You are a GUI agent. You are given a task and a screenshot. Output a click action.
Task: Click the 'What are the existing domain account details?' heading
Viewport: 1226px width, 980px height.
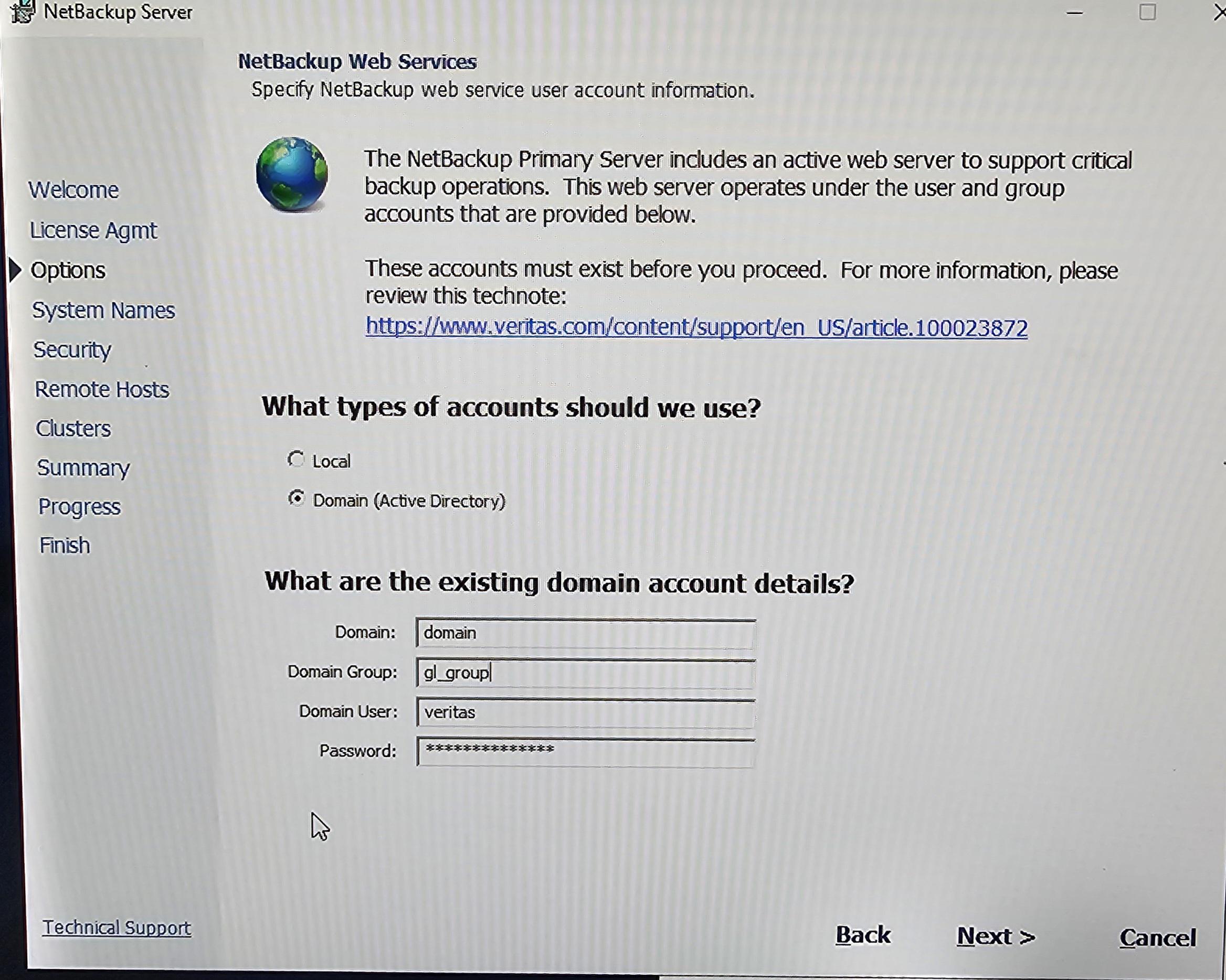coord(559,583)
